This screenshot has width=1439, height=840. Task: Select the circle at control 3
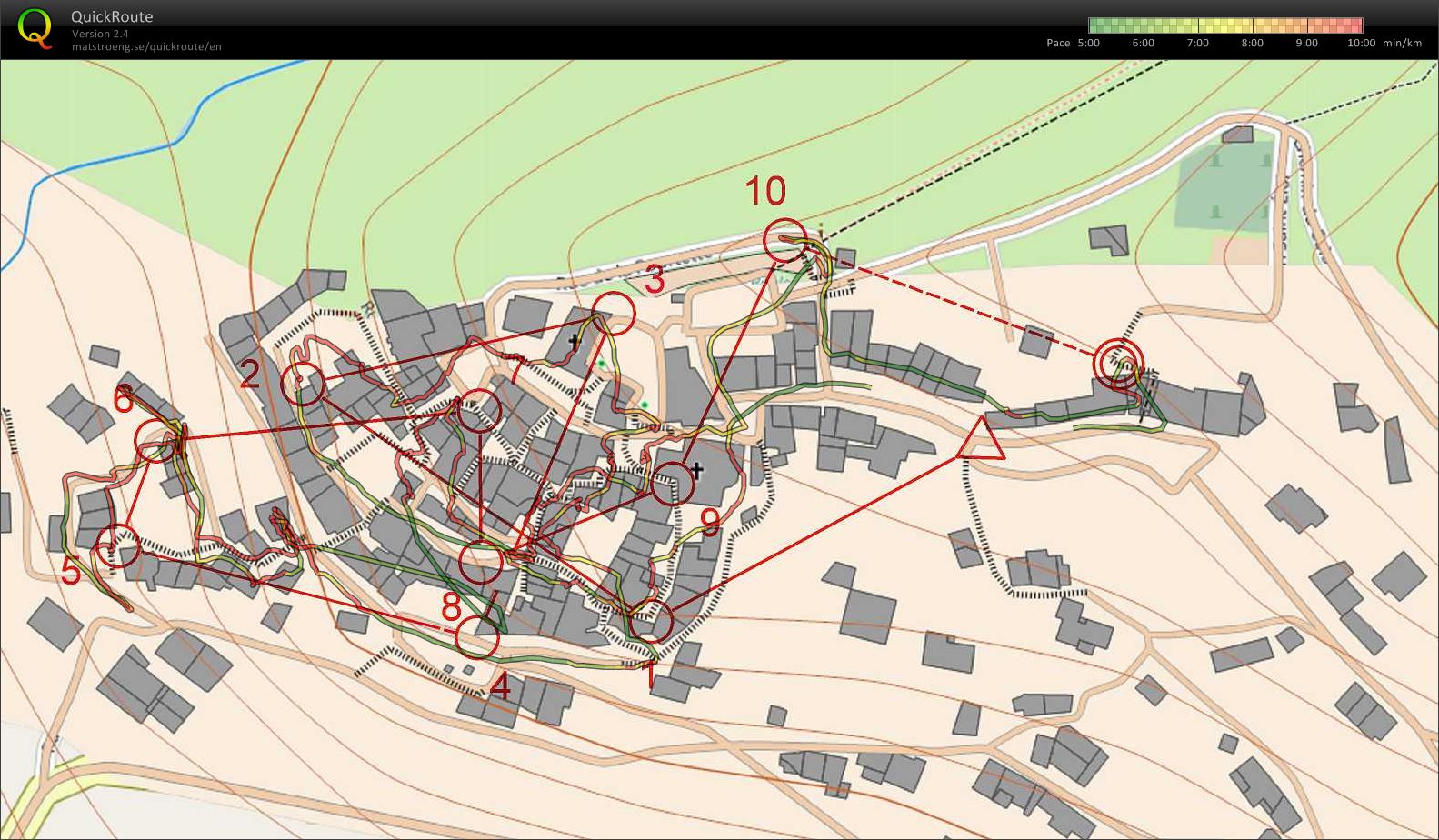(613, 314)
